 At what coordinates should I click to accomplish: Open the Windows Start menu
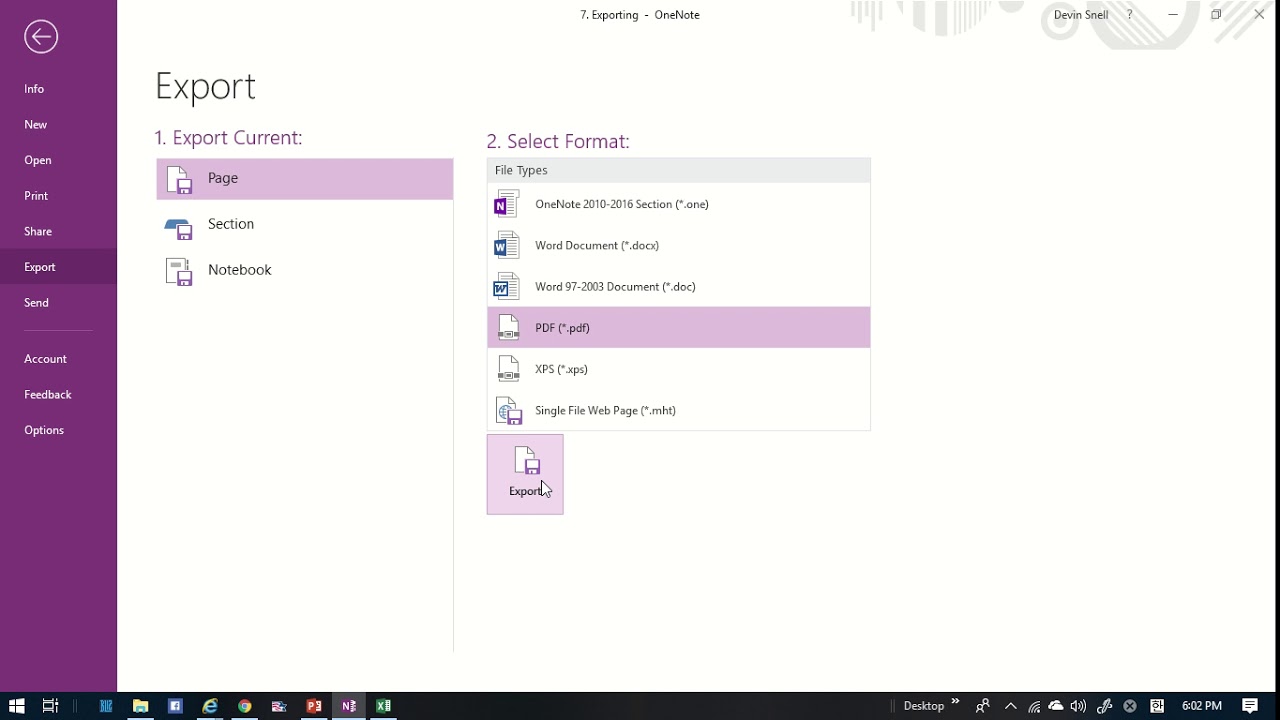point(16,706)
